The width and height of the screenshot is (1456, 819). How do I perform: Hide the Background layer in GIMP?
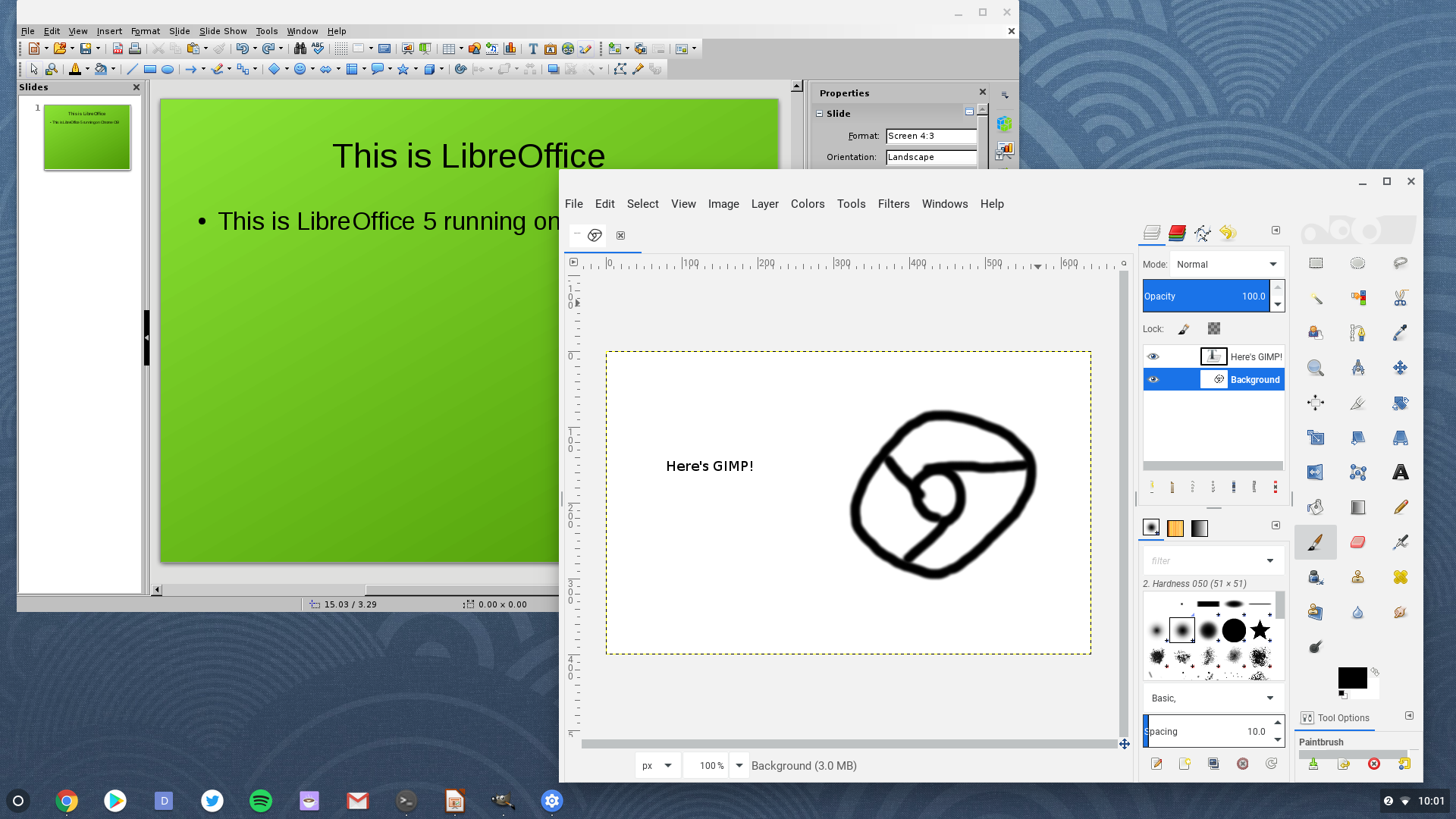(x=1153, y=379)
